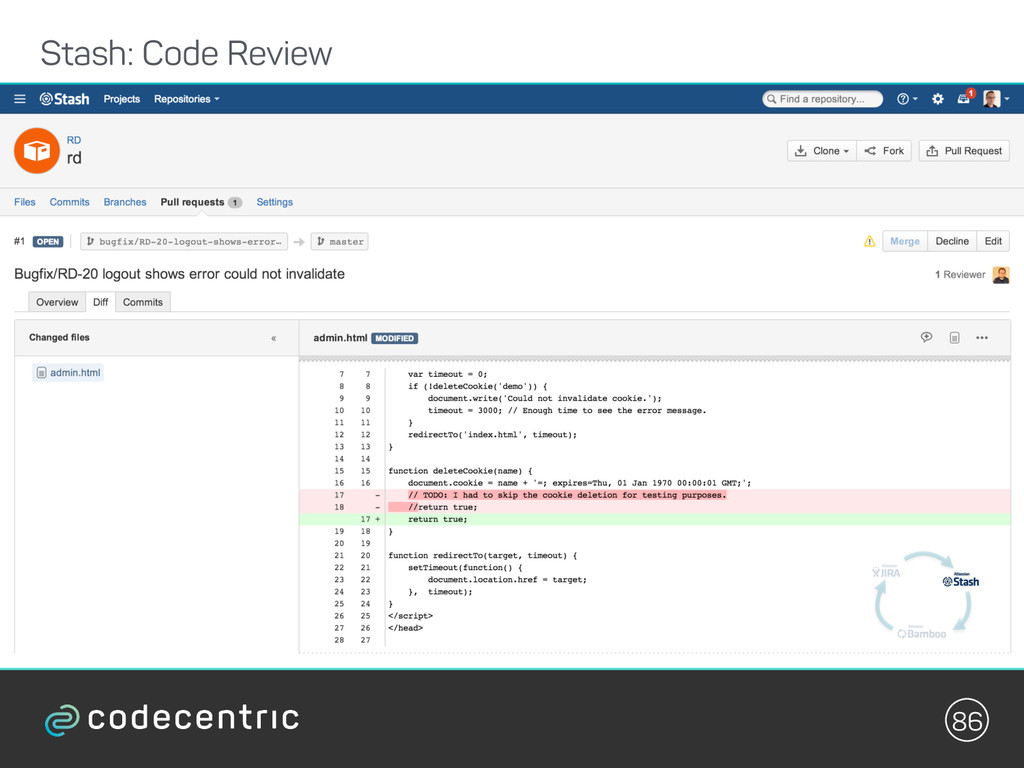View the admin.html source file icon
The image size is (1024, 768).
click(954, 338)
